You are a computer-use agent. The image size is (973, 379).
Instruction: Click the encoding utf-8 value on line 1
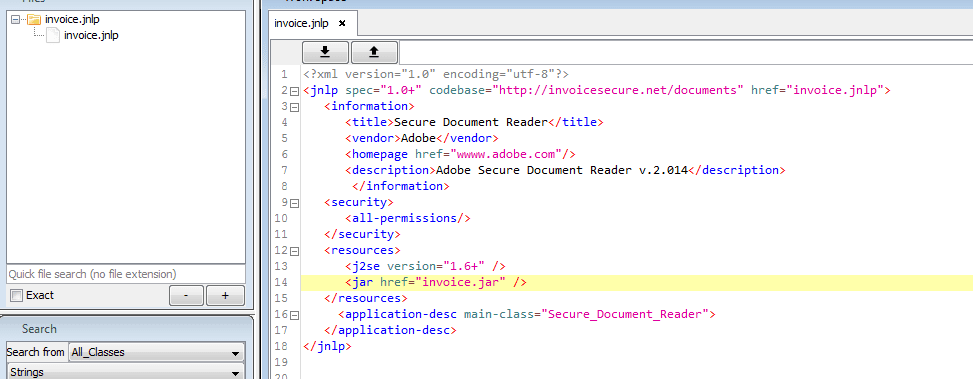pos(527,74)
